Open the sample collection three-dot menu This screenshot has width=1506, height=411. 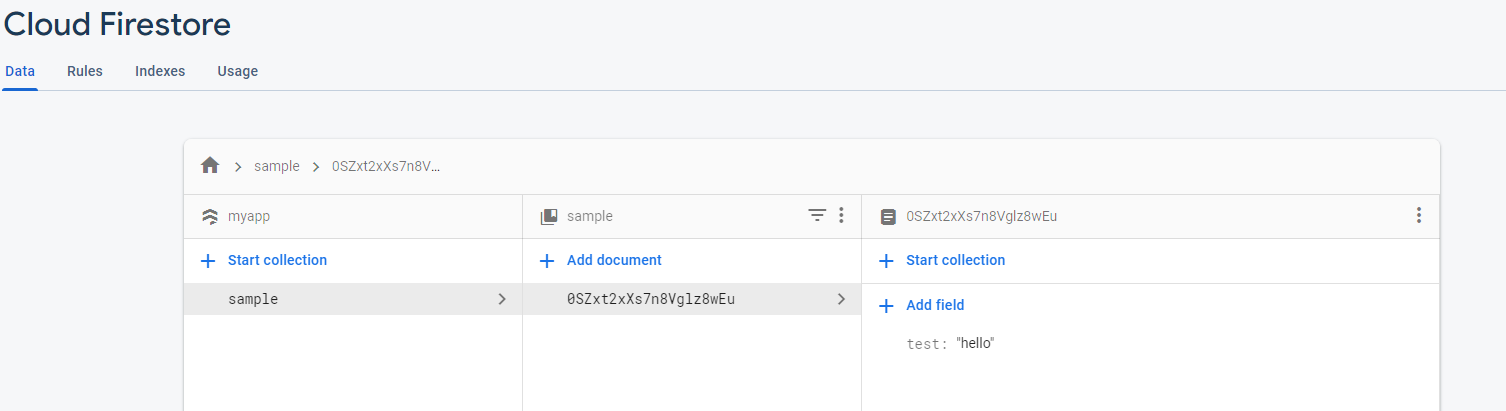coord(841,215)
